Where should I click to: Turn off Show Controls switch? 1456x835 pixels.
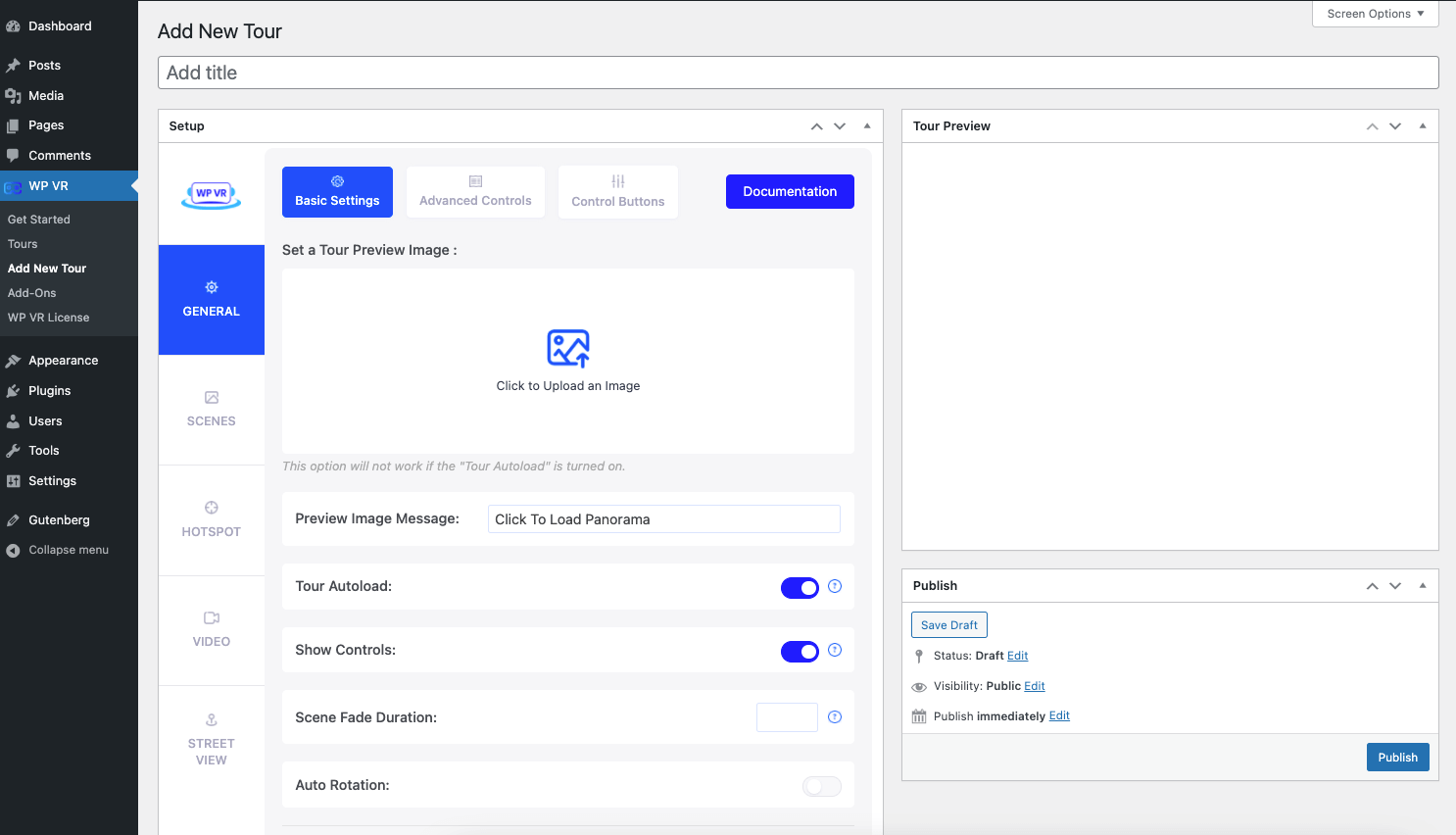[x=800, y=652]
